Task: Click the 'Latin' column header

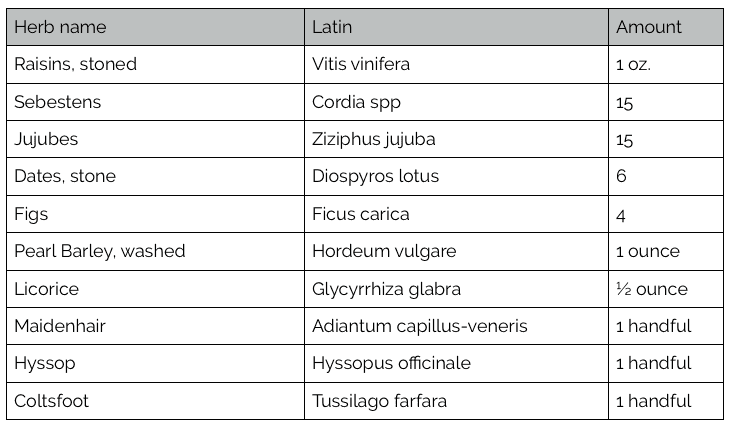Action: 332,27
